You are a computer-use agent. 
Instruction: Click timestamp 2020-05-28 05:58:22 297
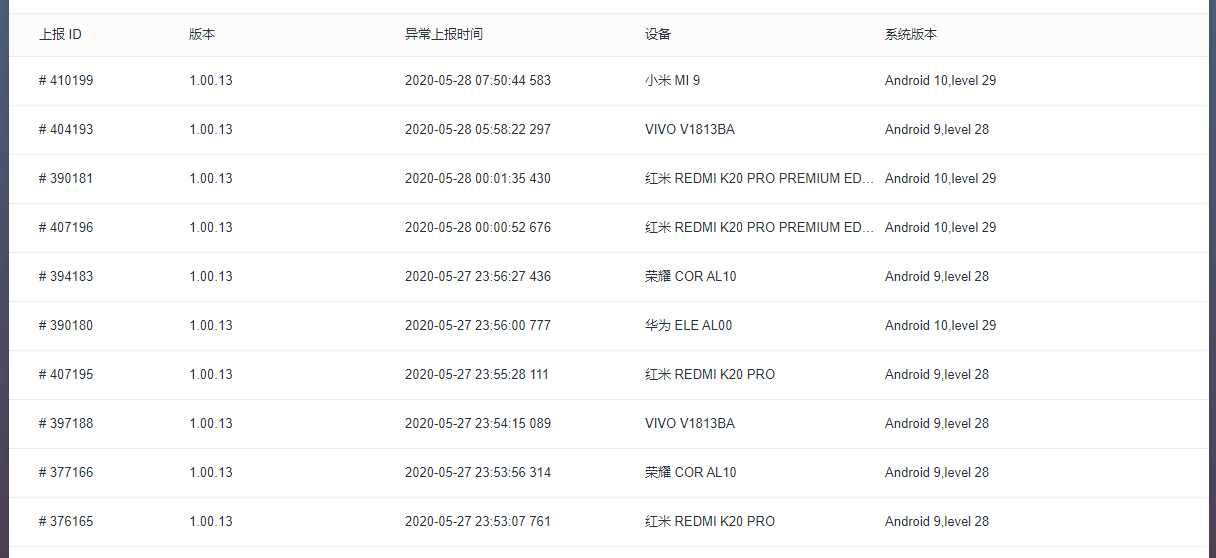coord(478,129)
